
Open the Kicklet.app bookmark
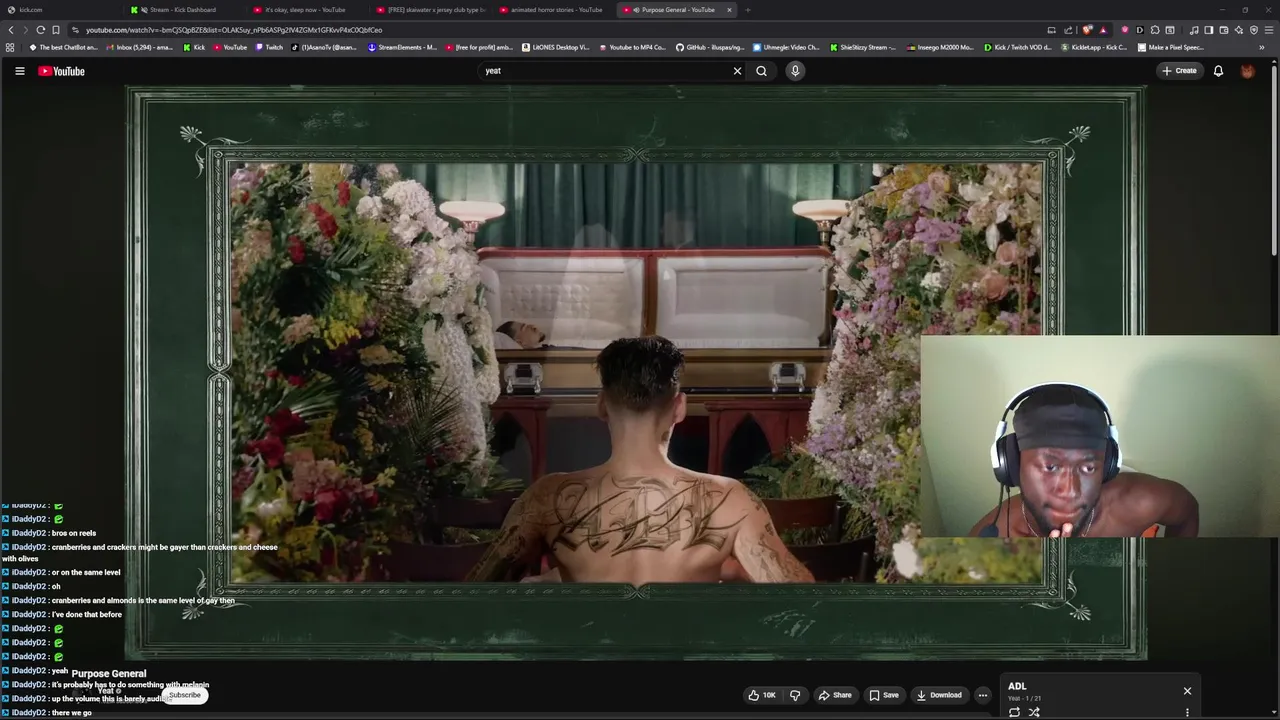click(x=1095, y=47)
